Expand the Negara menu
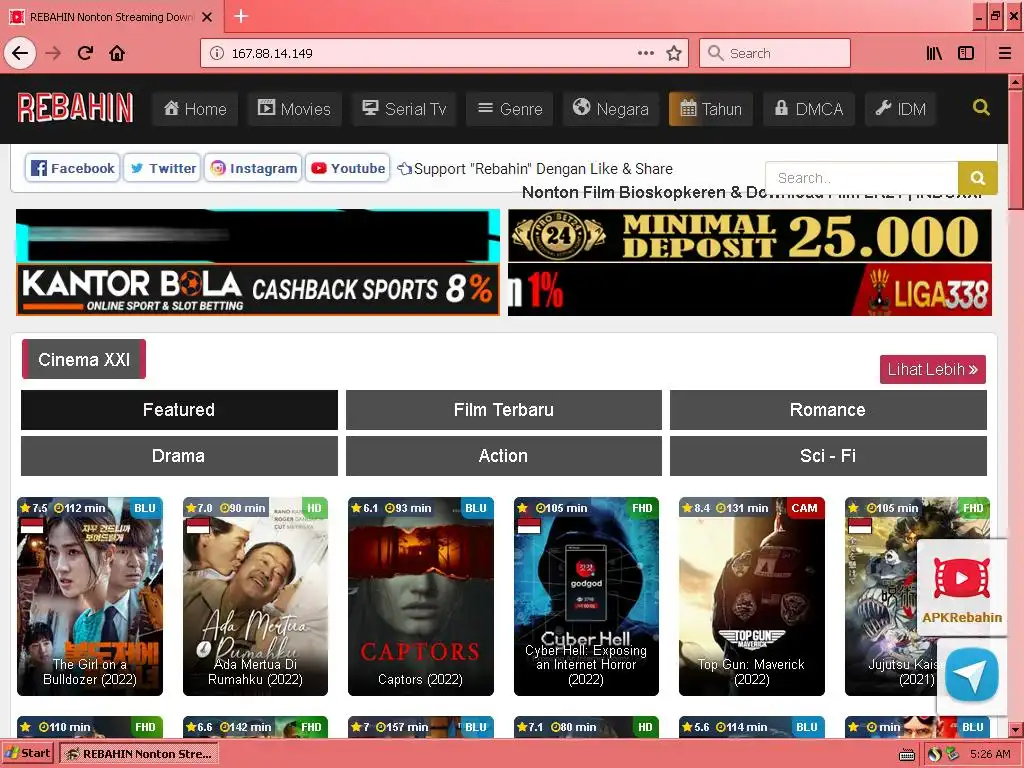Image resolution: width=1024 pixels, height=768 pixels. coord(611,108)
